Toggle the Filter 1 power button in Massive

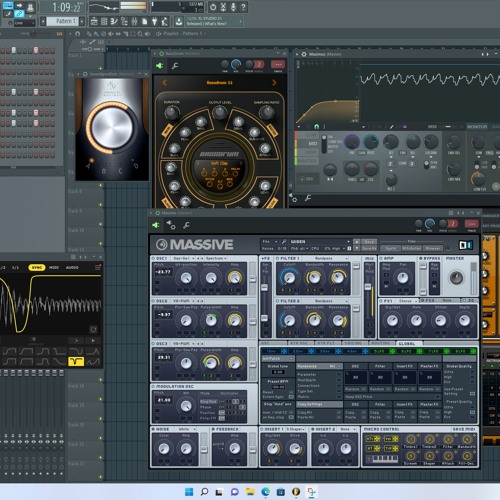pyautogui.click(x=278, y=258)
